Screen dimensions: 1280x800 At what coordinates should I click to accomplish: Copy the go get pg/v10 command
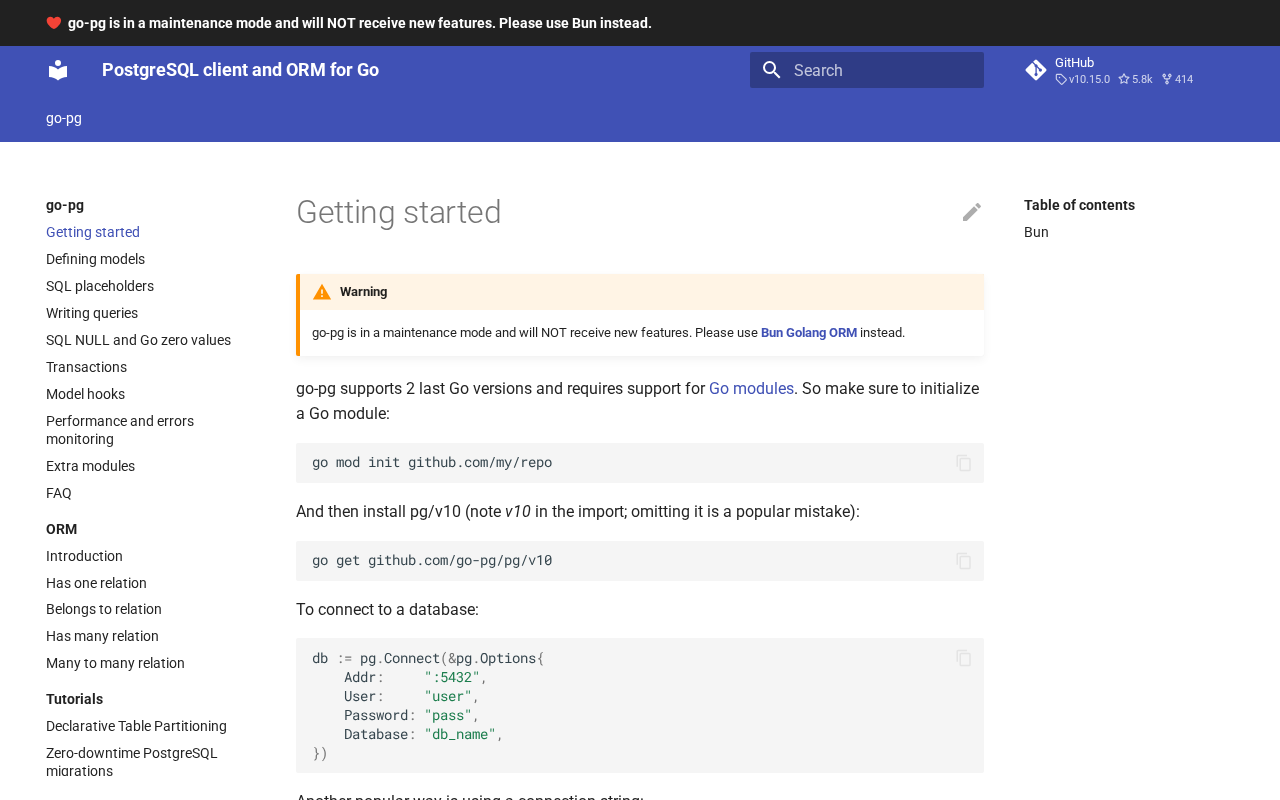point(963,561)
